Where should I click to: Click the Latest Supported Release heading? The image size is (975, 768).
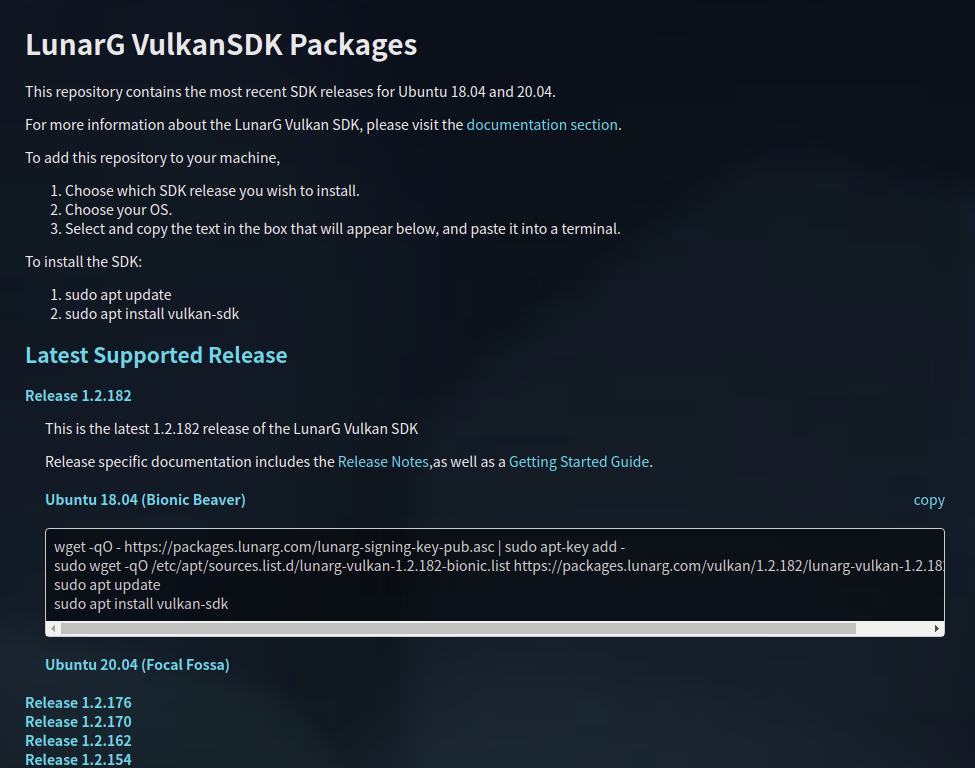(156, 355)
